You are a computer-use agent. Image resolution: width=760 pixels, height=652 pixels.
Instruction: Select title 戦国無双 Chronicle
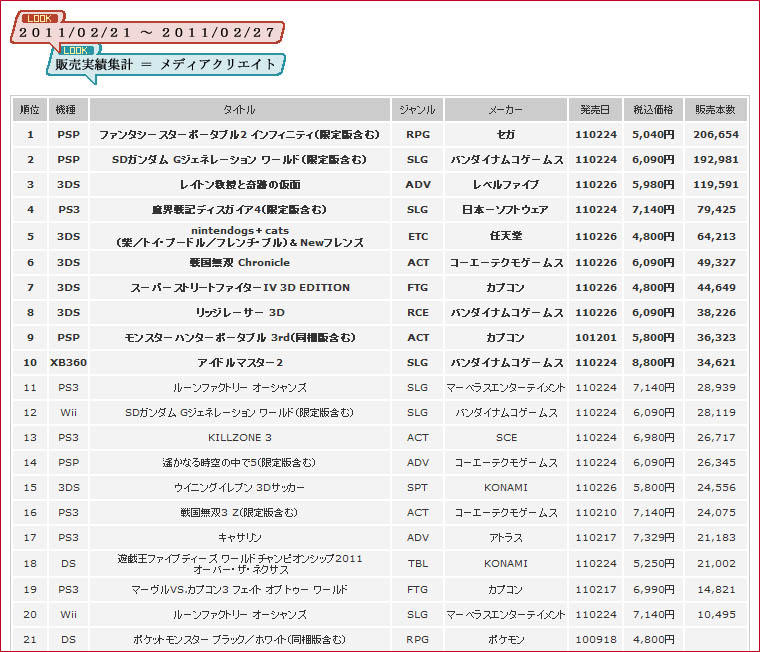[239, 262]
